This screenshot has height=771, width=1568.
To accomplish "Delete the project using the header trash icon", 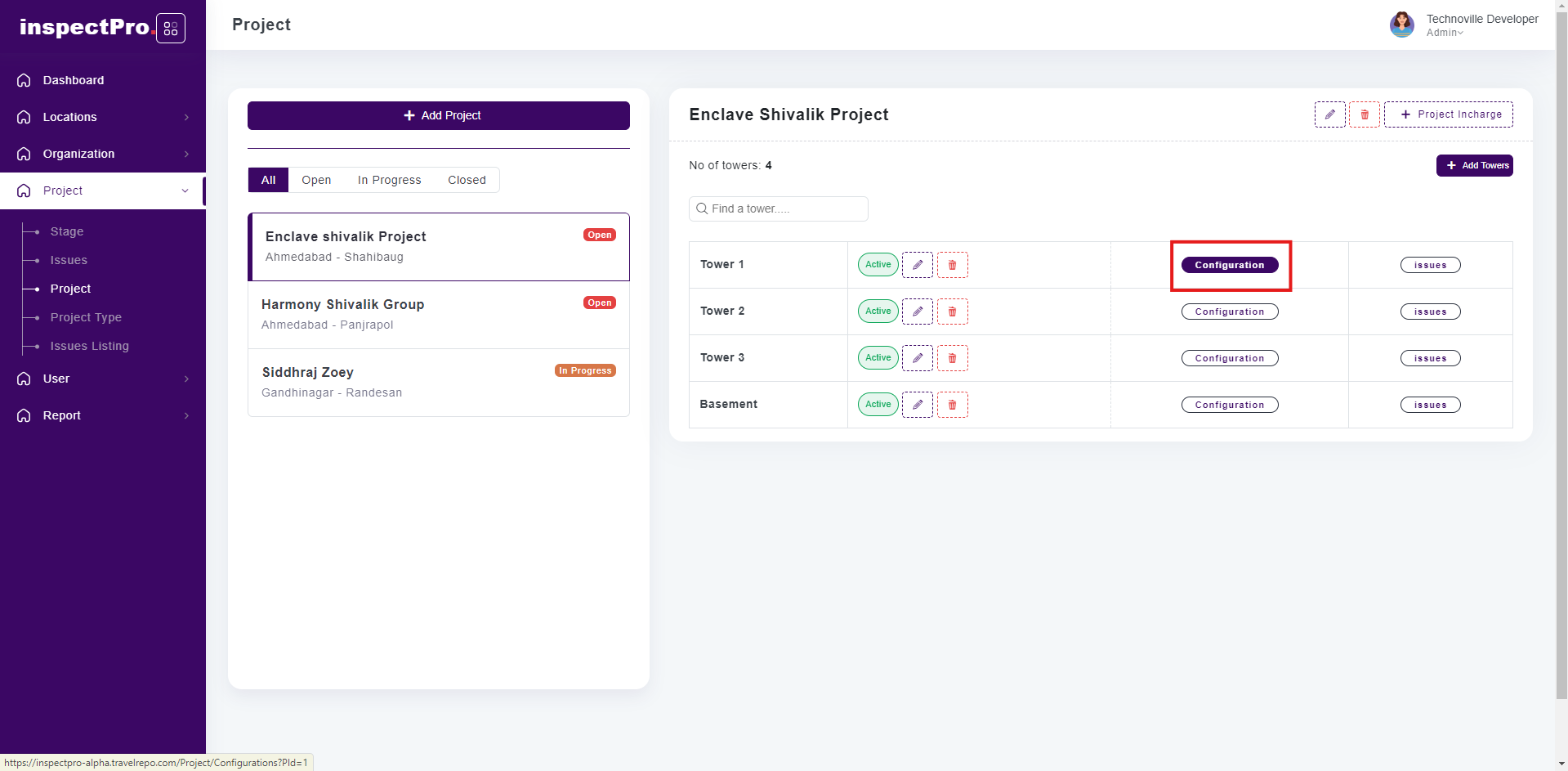I will (x=1364, y=114).
